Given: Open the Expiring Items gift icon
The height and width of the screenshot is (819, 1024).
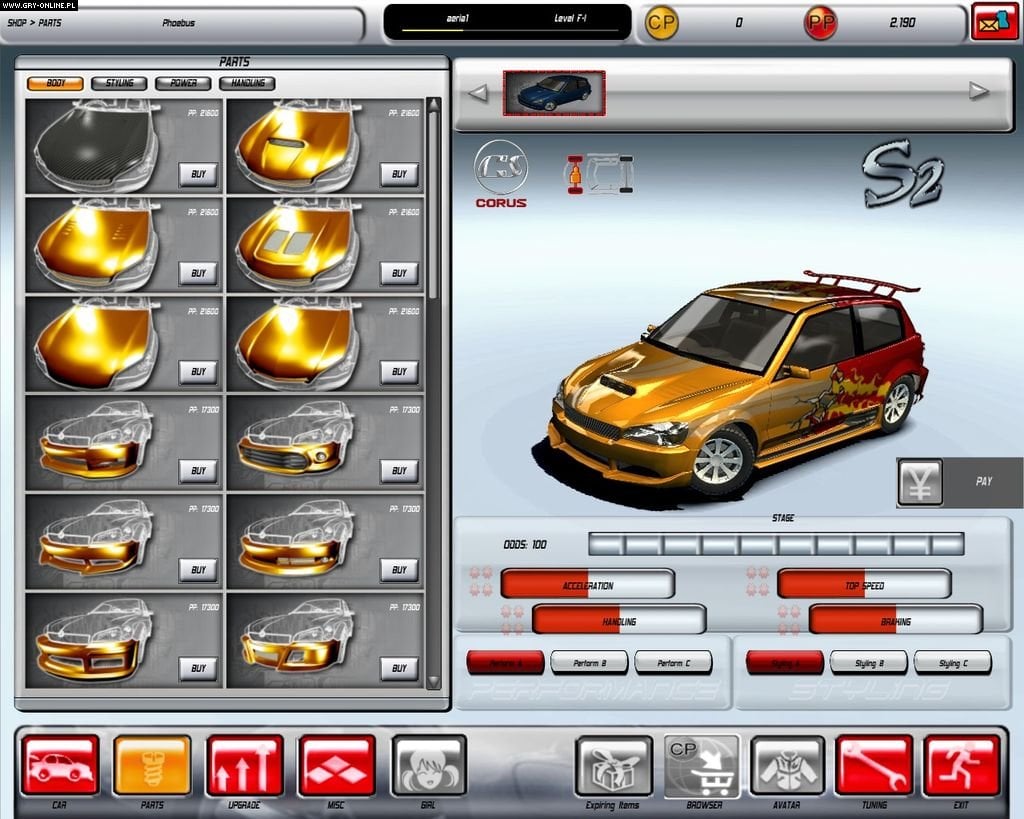Looking at the screenshot, I should [613, 766].
